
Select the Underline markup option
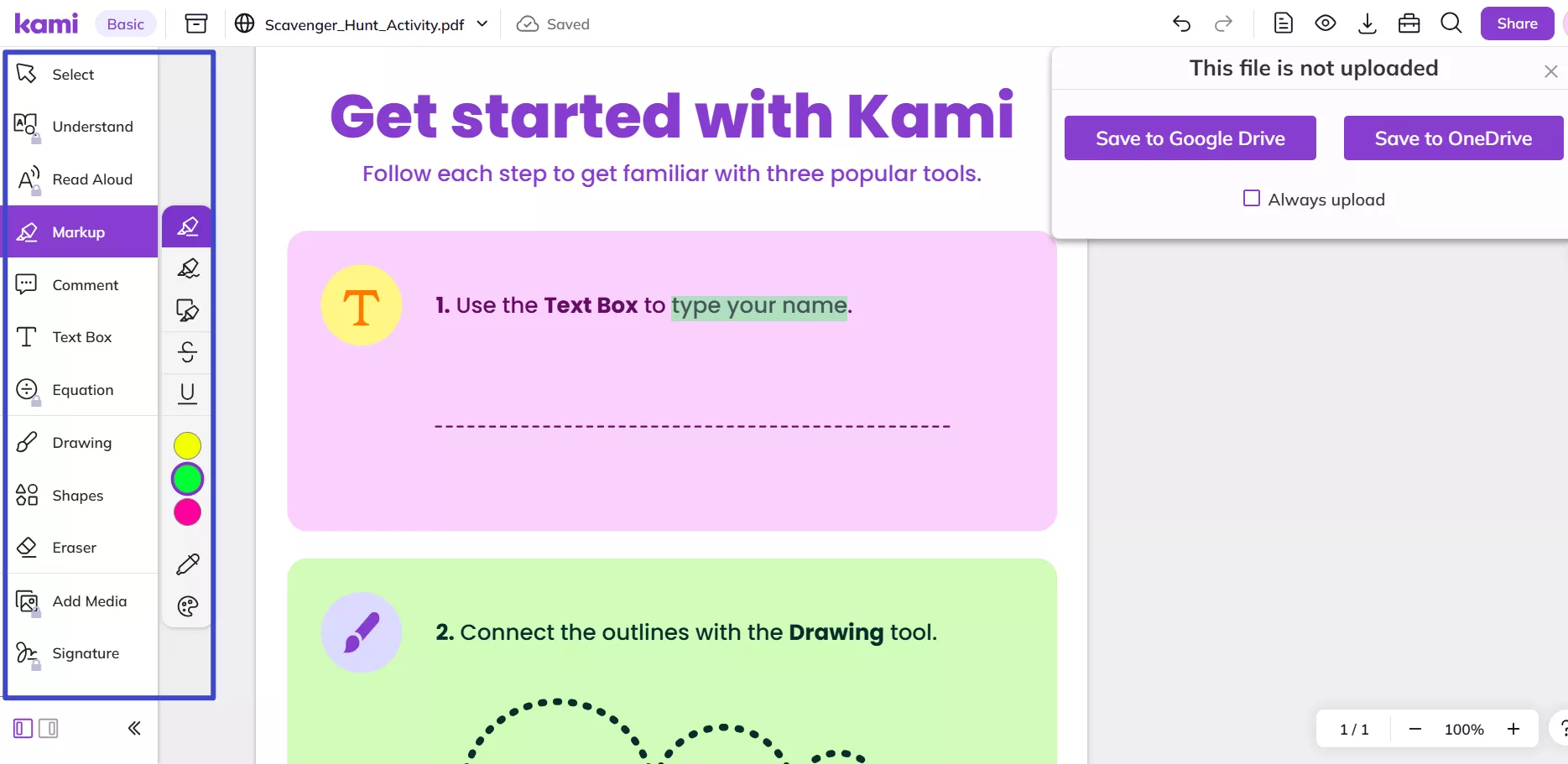point(187,394)
